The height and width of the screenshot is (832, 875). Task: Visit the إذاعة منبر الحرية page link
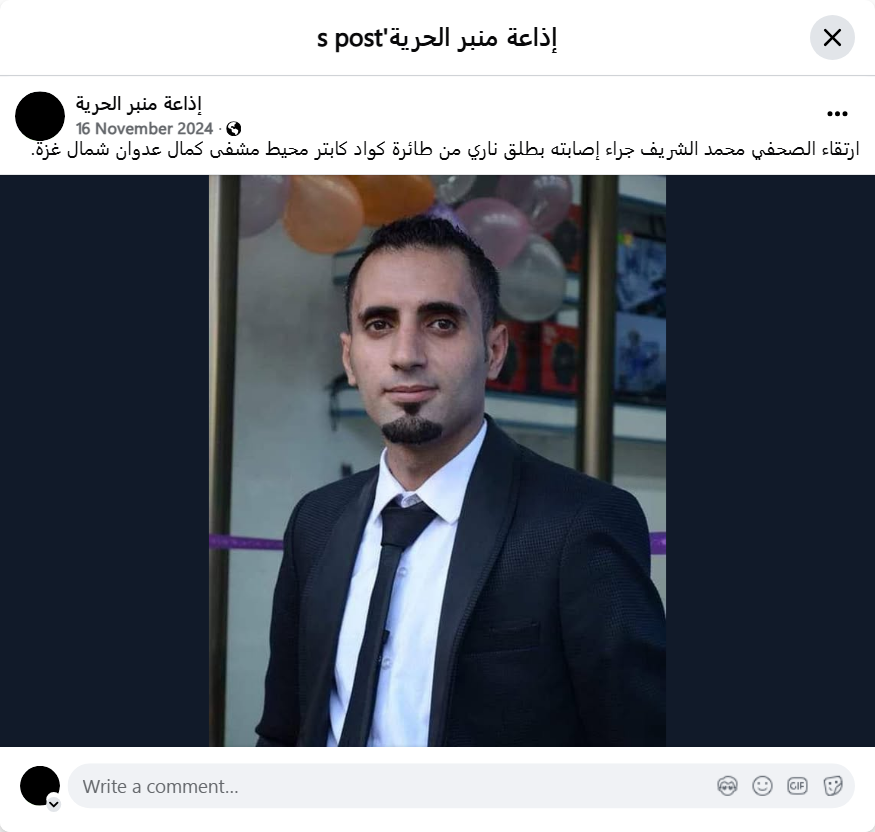[138, 104]
